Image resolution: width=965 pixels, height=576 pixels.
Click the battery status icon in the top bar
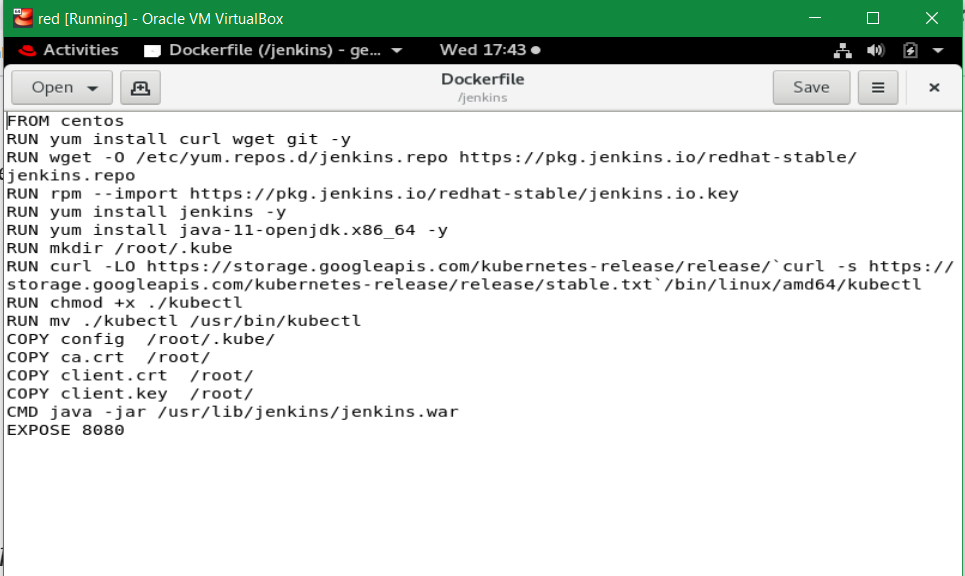pos(908,50)
